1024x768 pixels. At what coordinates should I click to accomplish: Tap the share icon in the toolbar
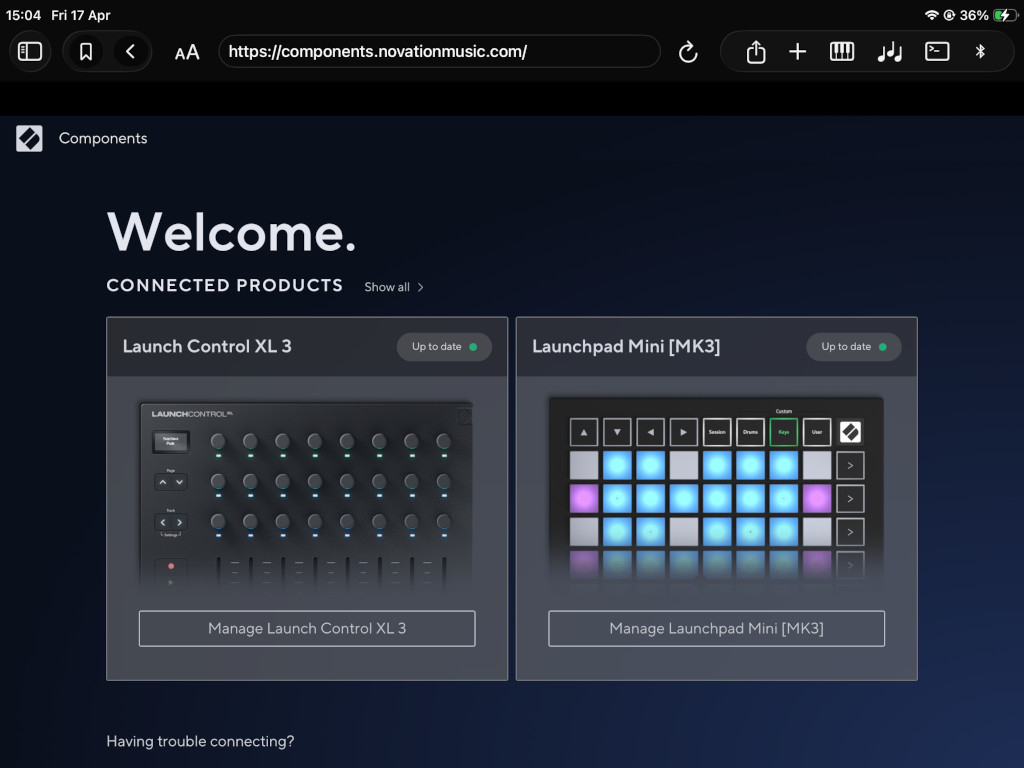(756, 52)
